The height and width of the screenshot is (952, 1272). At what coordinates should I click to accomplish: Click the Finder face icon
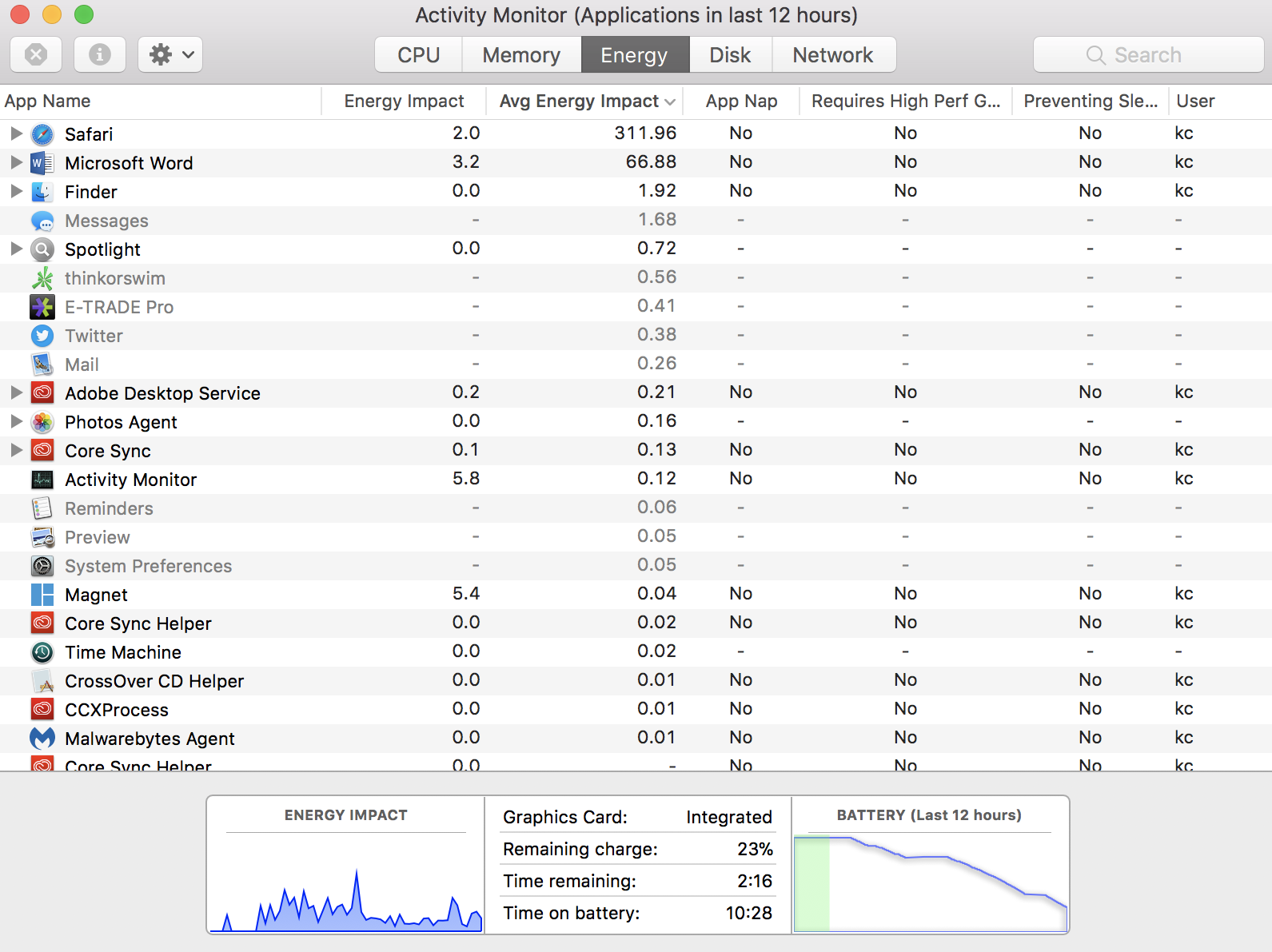tap(42, 192)
